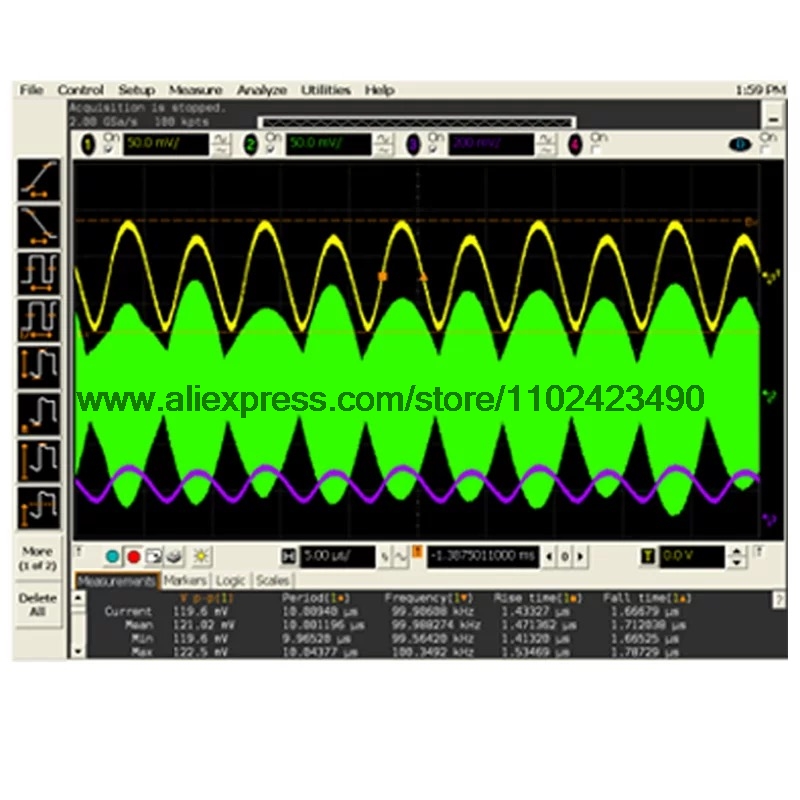
Task: Select the Fall time measurement icon
Action: point(38,227)
